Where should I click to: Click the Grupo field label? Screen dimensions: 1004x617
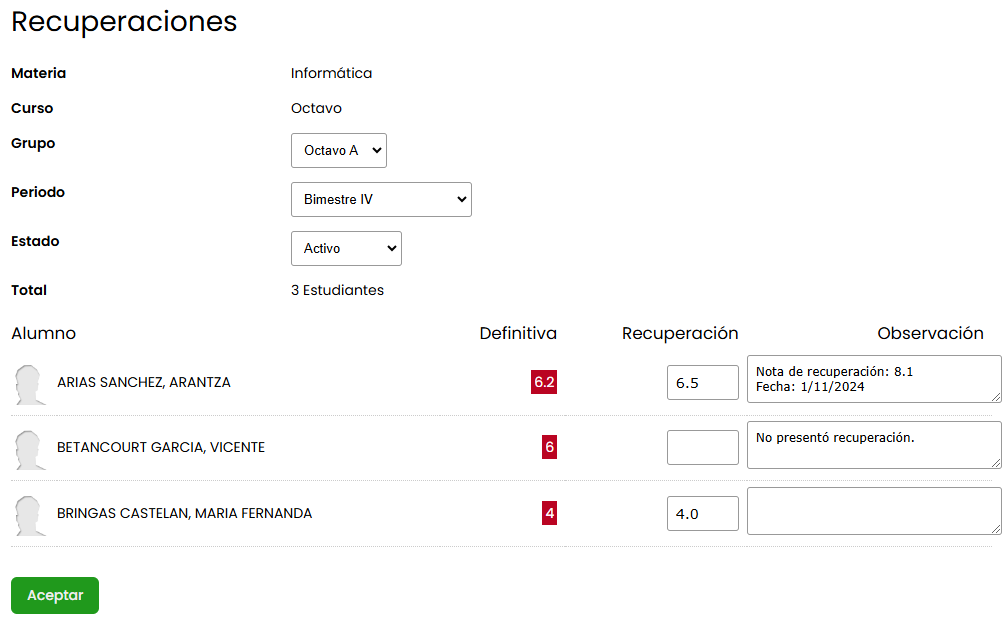pos(33,143)
